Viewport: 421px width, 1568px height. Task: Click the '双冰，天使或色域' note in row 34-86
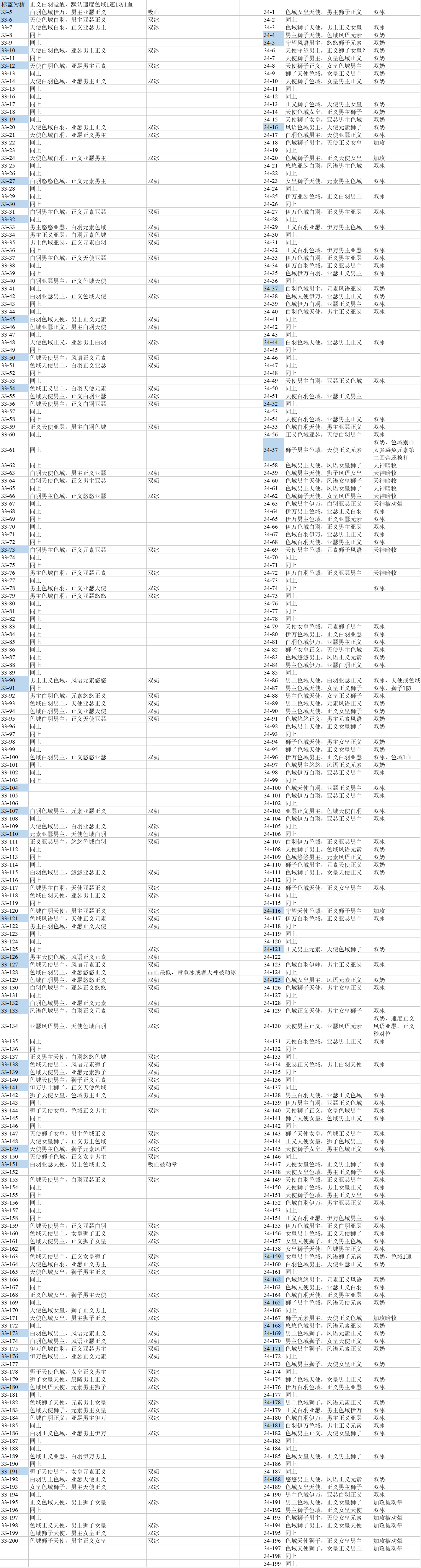click(397, 680)
